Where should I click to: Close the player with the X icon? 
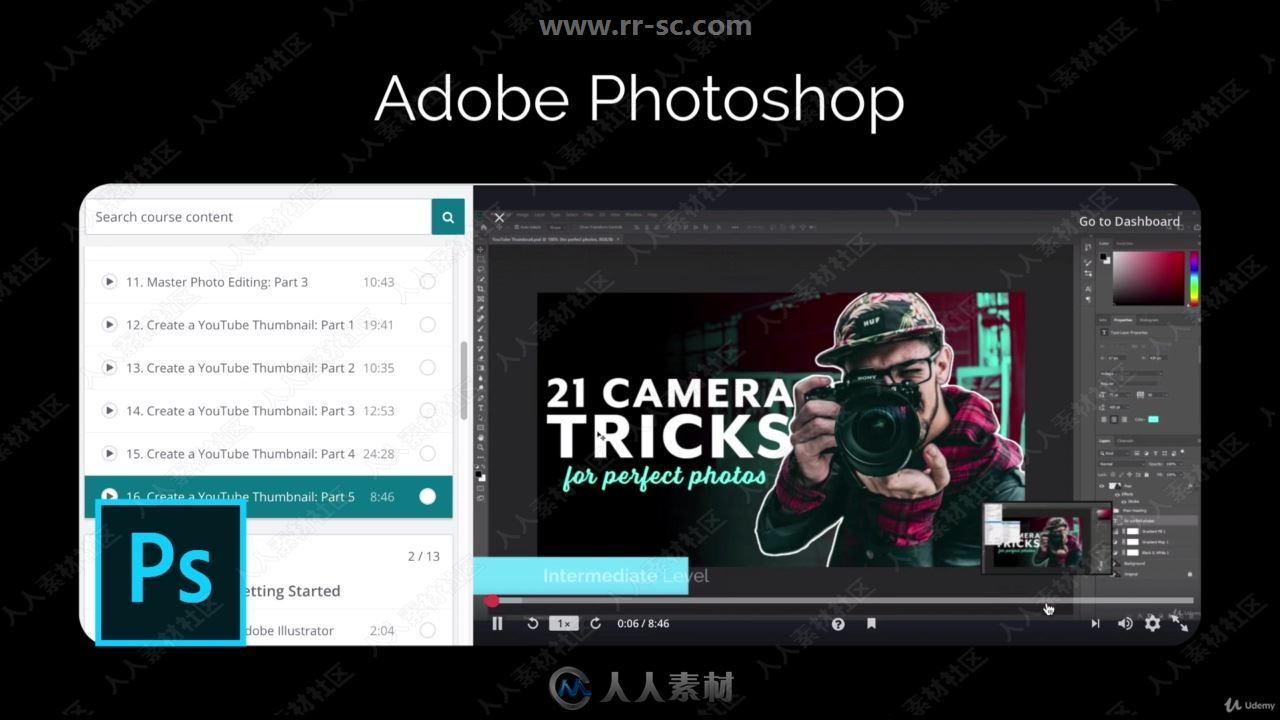[x=499, y=217]
